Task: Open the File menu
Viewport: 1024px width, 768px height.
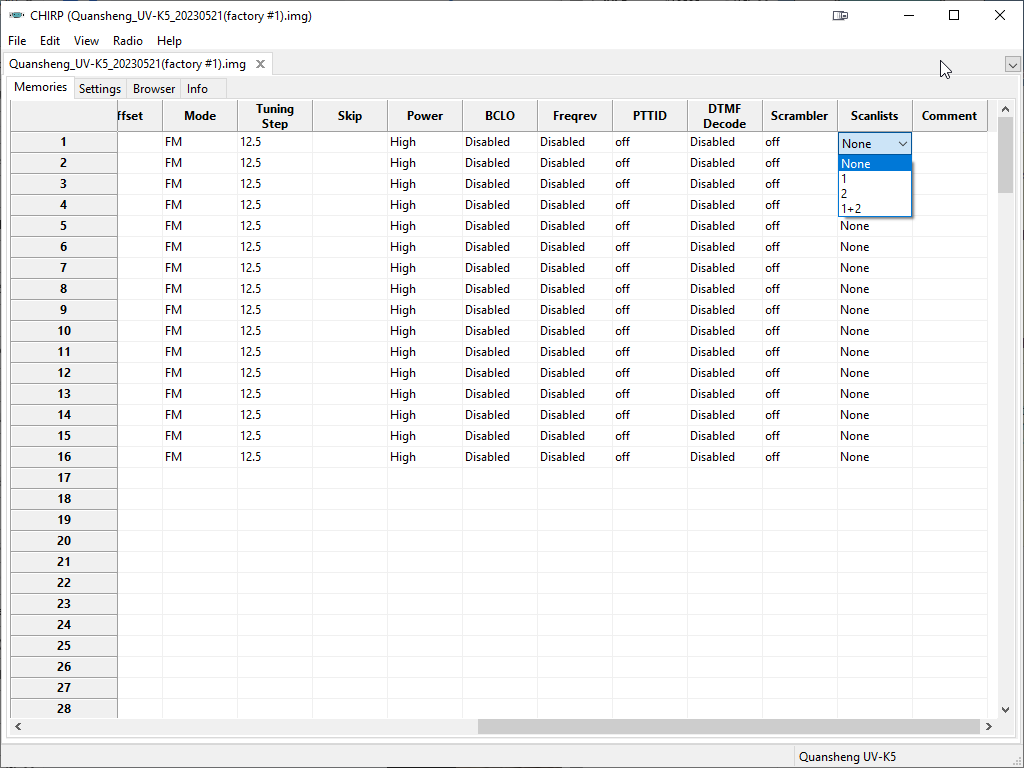Action: 17,40
